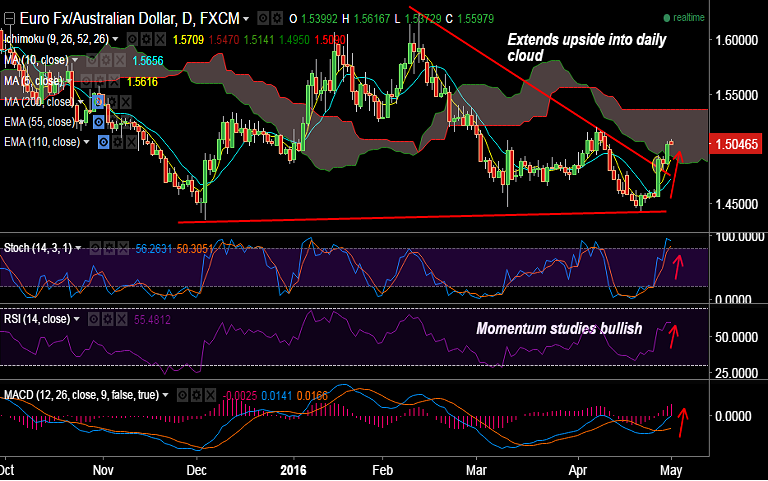
Task: Expand the Ichimoku dropdown arrow
Action: click(115, 39)
